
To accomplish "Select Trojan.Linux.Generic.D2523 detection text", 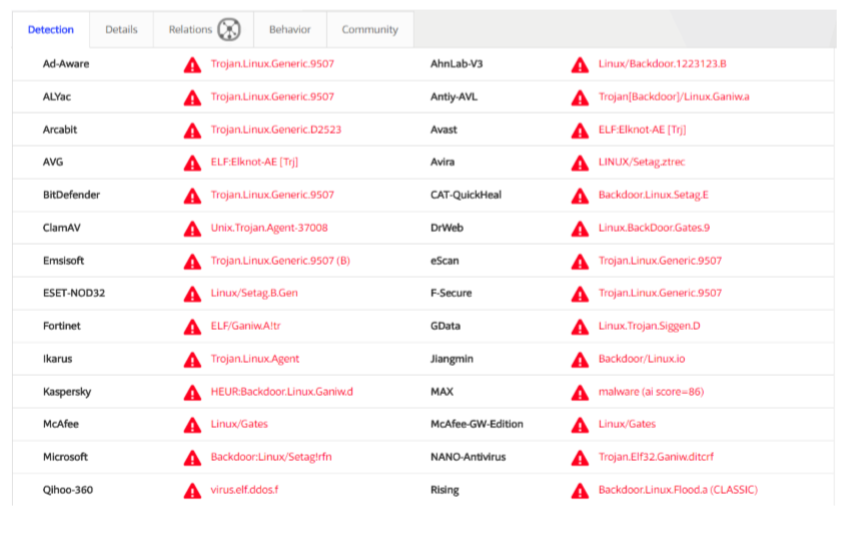I will click(x=276, y=129).
